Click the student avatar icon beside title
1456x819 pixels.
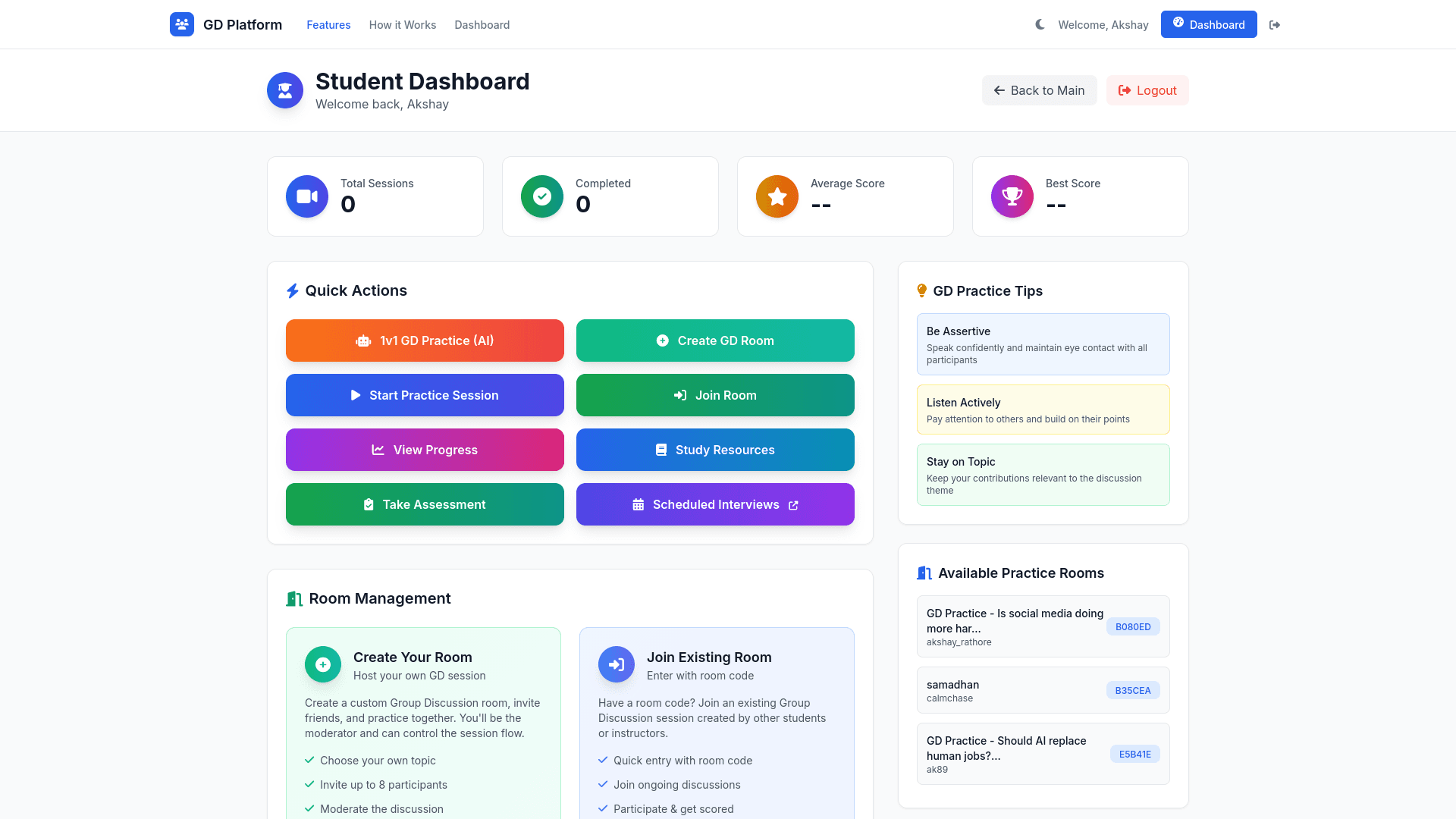(285, 90)
